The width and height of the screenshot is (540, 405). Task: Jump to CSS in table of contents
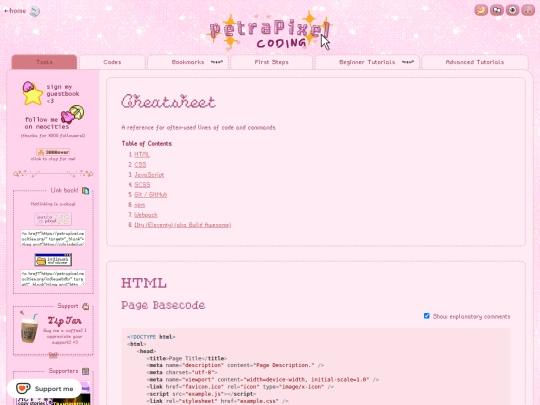tap(140, 165)
